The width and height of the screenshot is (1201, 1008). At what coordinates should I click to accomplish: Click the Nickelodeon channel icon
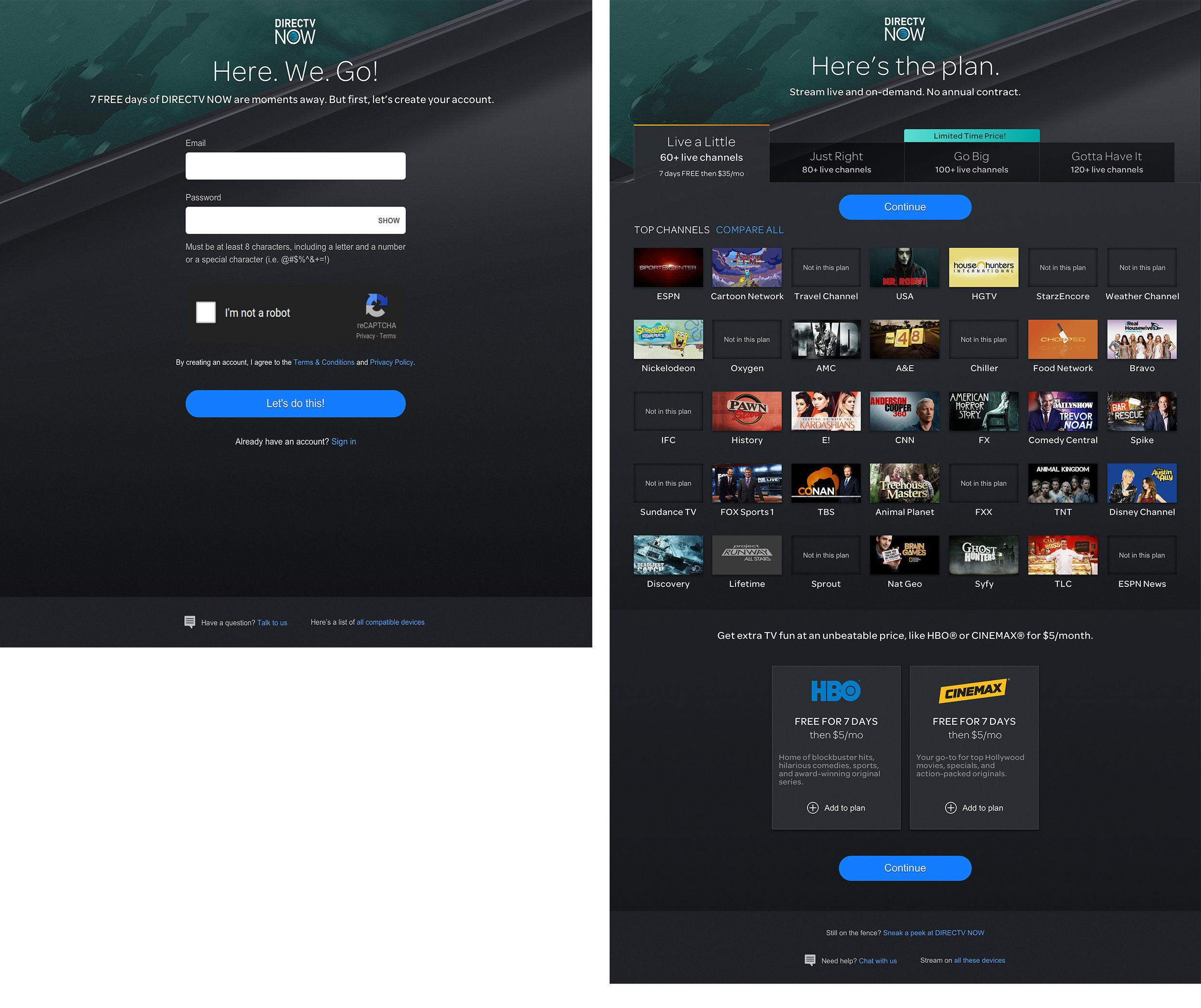(668, 339)
